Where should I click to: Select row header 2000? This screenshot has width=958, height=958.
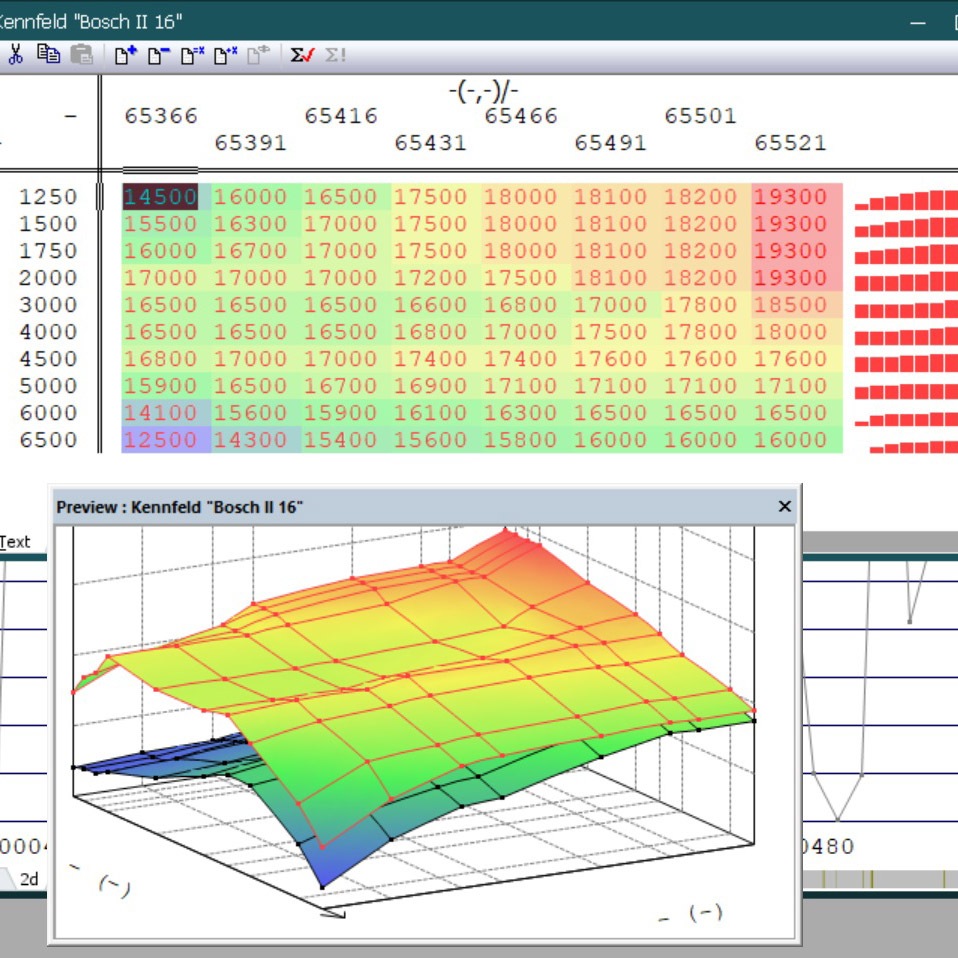pyautogui.click(x=48, y=277)
